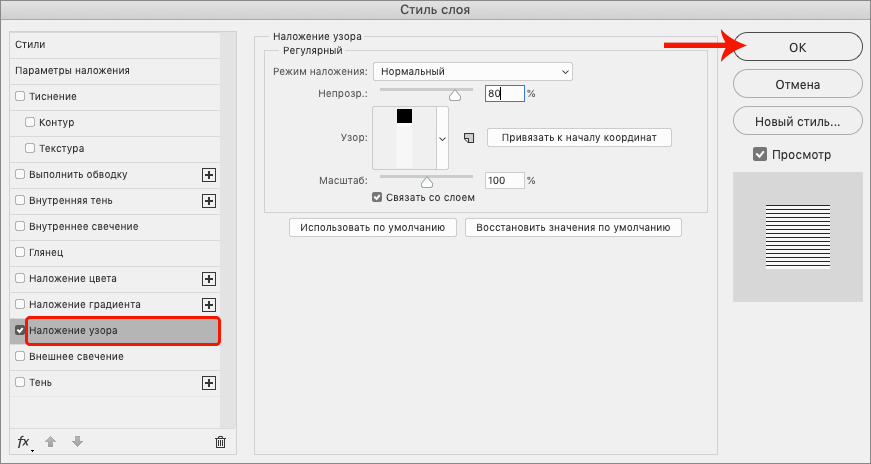
Task: Uncheck the Просмотр preview checkbox
Action: point(760,155)
